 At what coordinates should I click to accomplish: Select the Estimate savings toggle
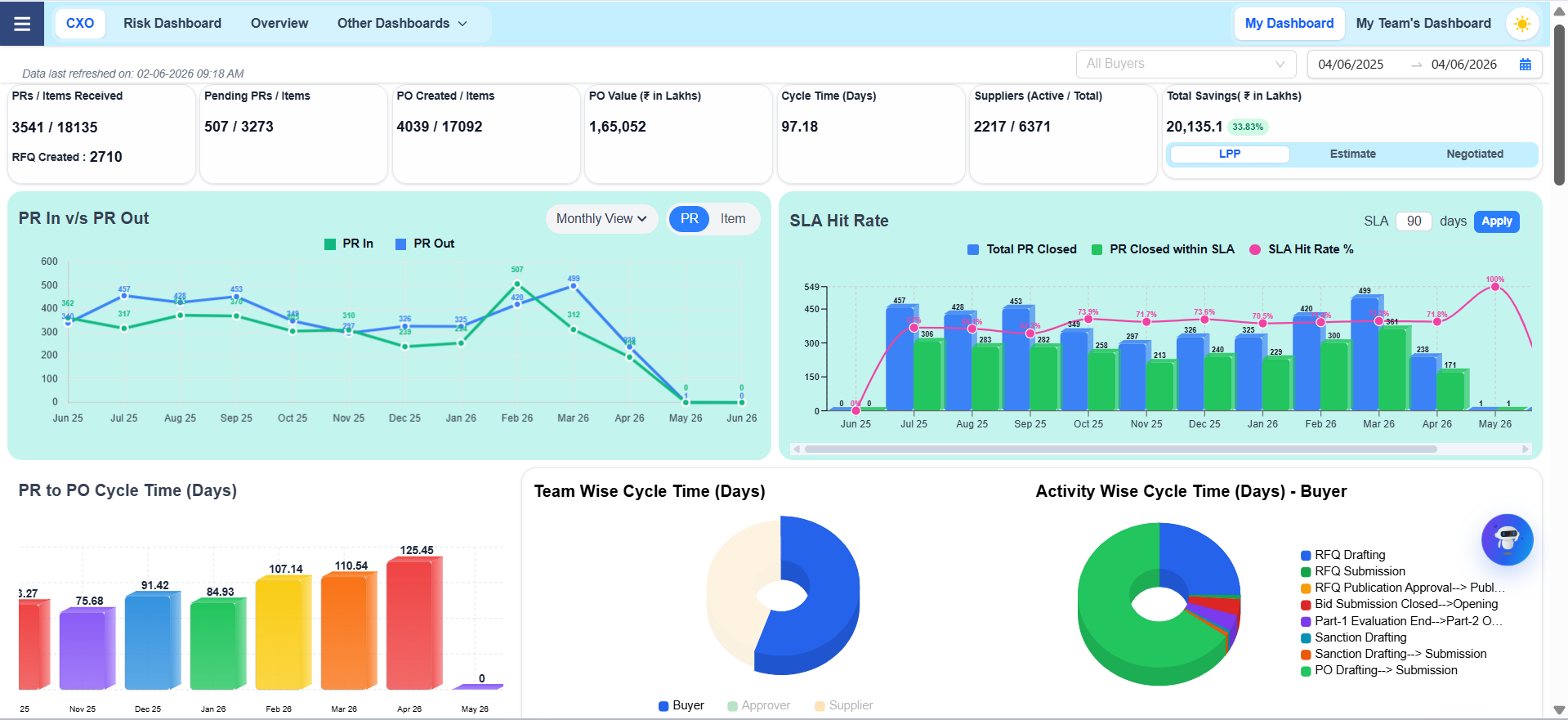click(1352, 154)
